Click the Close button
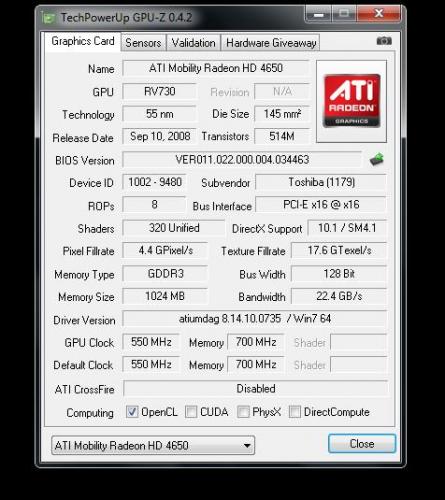The width and height of the screenshot is (445, 500). coord(362,444)
